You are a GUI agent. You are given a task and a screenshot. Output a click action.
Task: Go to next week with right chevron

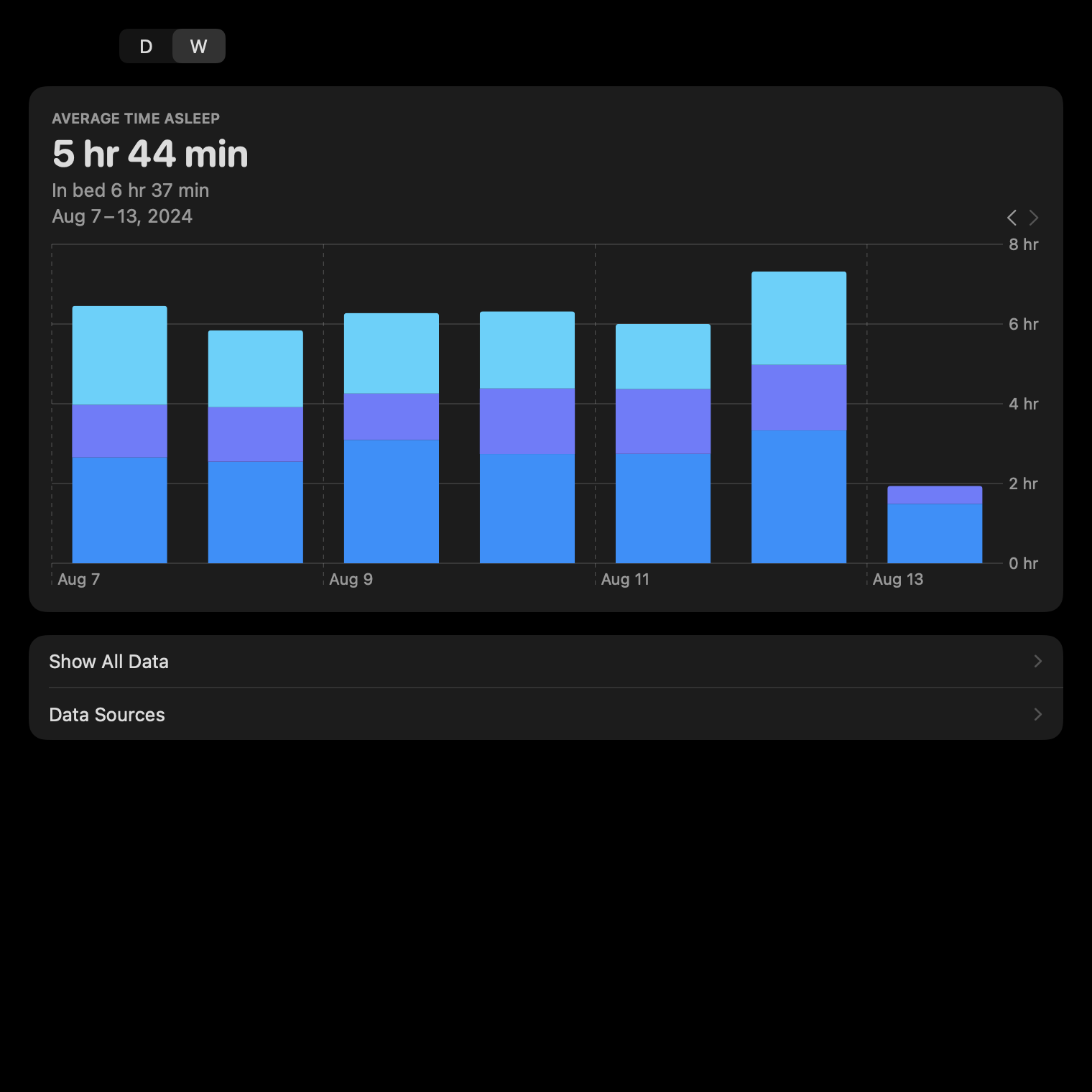click(1034, 218)
